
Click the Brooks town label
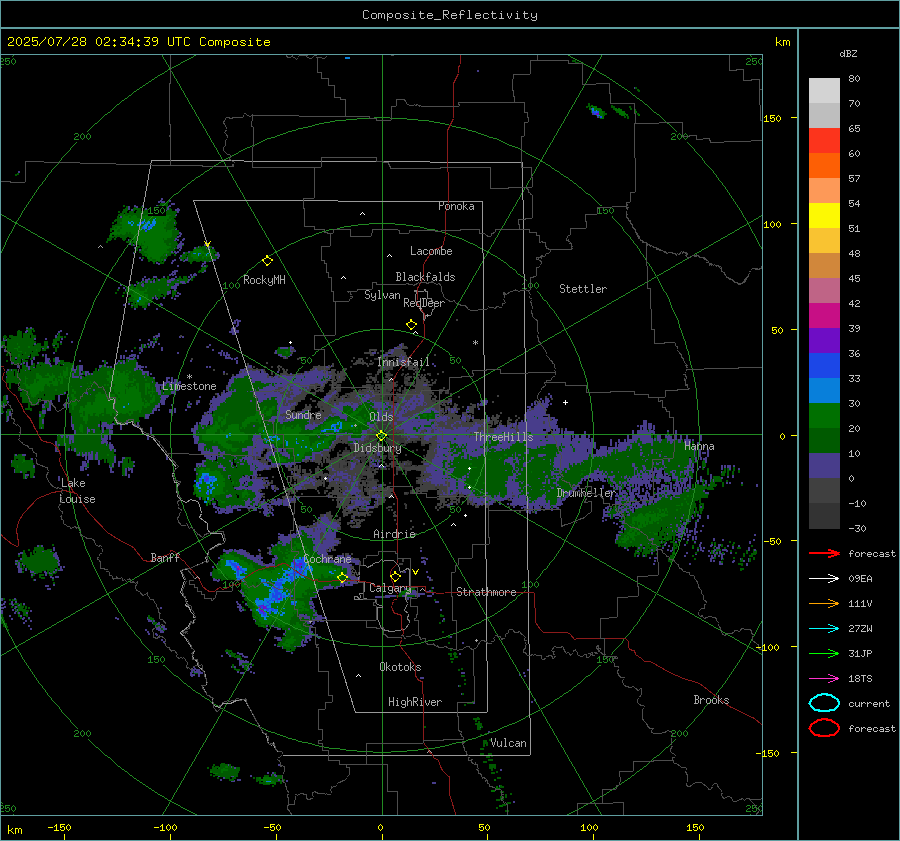coord(711,700)
